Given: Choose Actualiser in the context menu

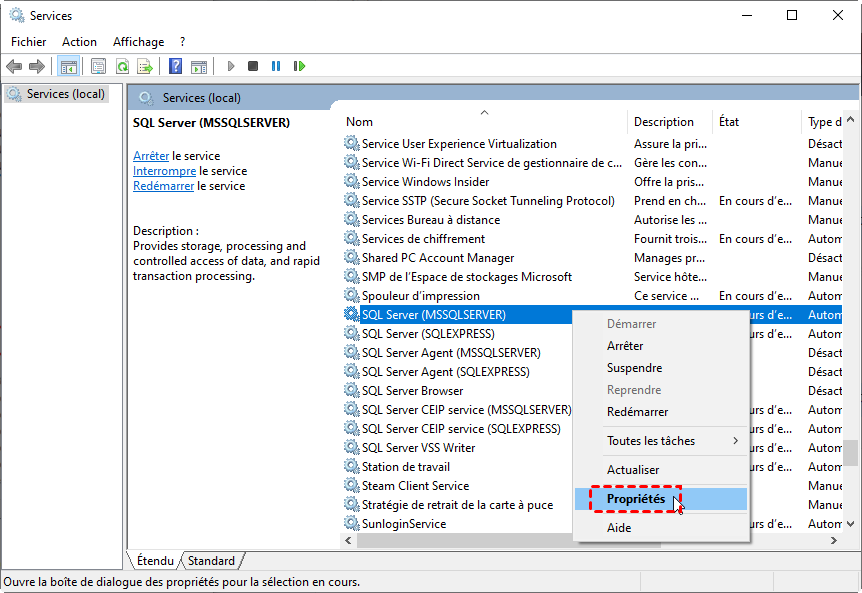Looking at the screenshot, I should [661, 470].
